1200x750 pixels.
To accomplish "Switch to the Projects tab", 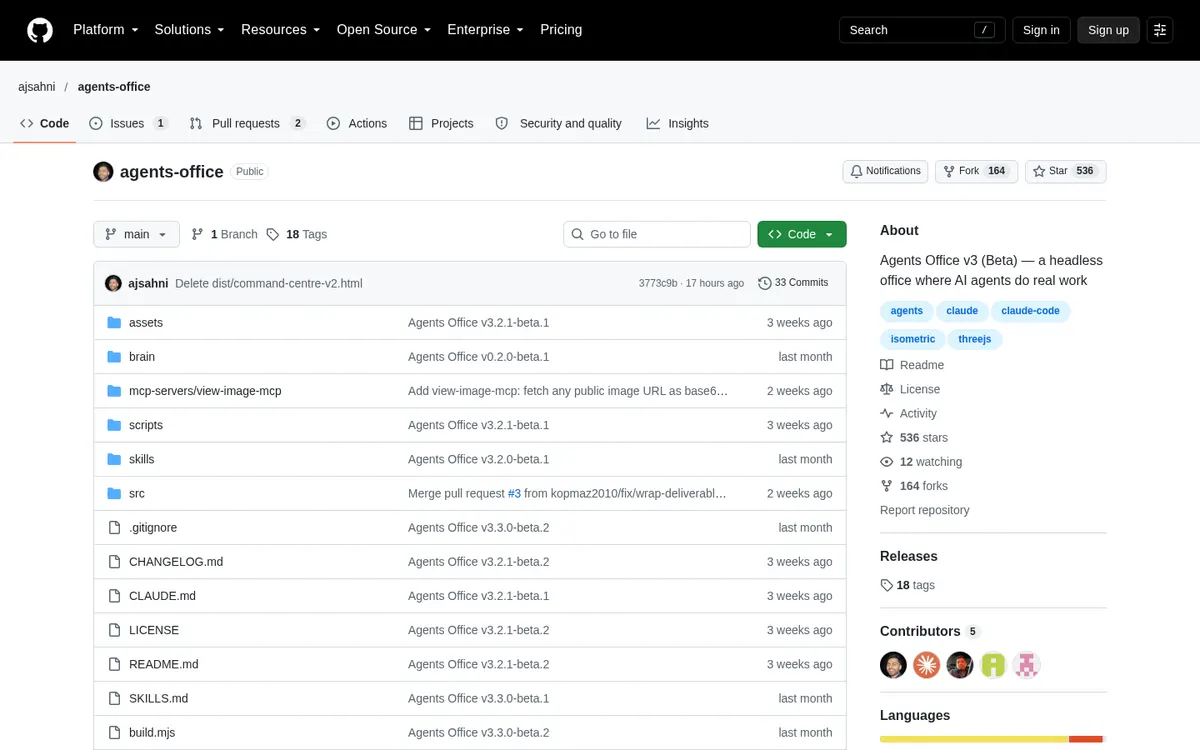I will pos(441,123).
